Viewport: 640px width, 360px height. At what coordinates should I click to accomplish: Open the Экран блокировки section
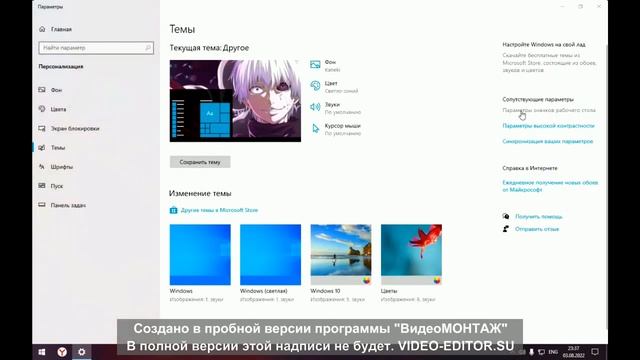(x=75, y=129)
